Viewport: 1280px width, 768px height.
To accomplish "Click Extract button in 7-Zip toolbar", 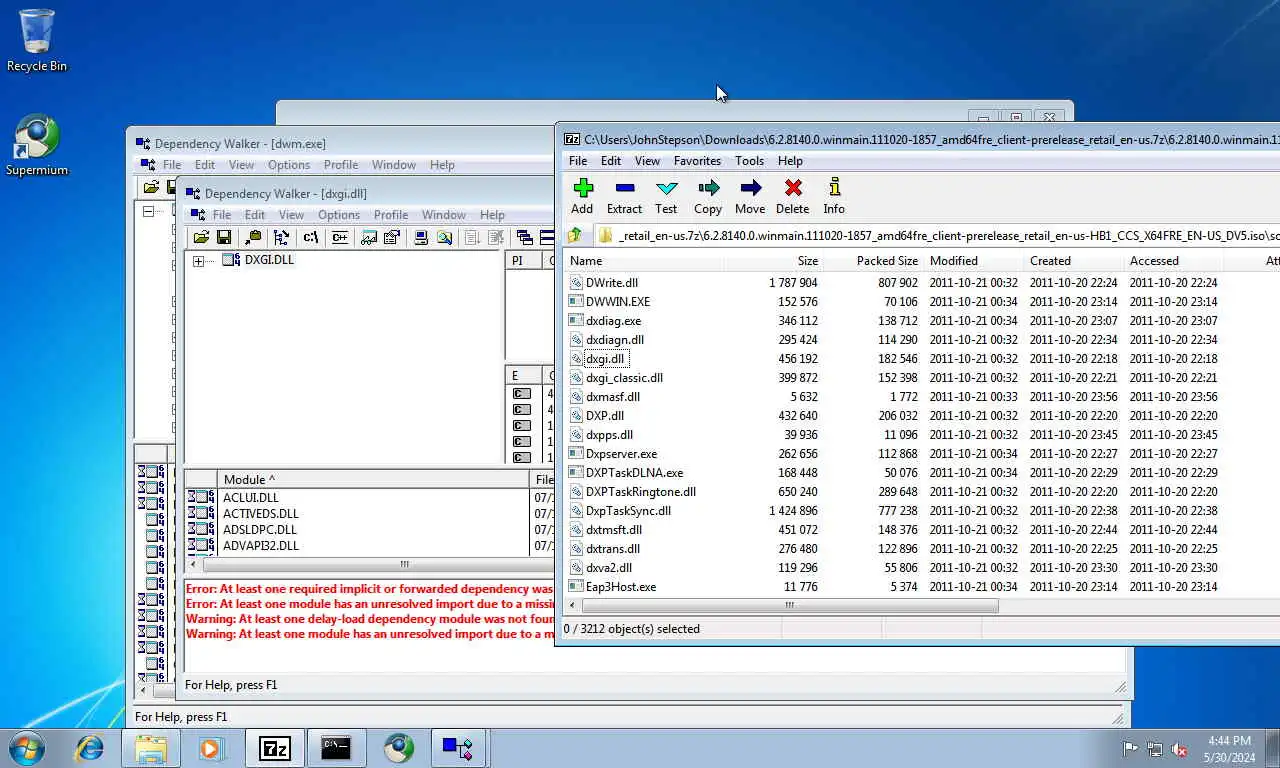I will pos(624,196).
